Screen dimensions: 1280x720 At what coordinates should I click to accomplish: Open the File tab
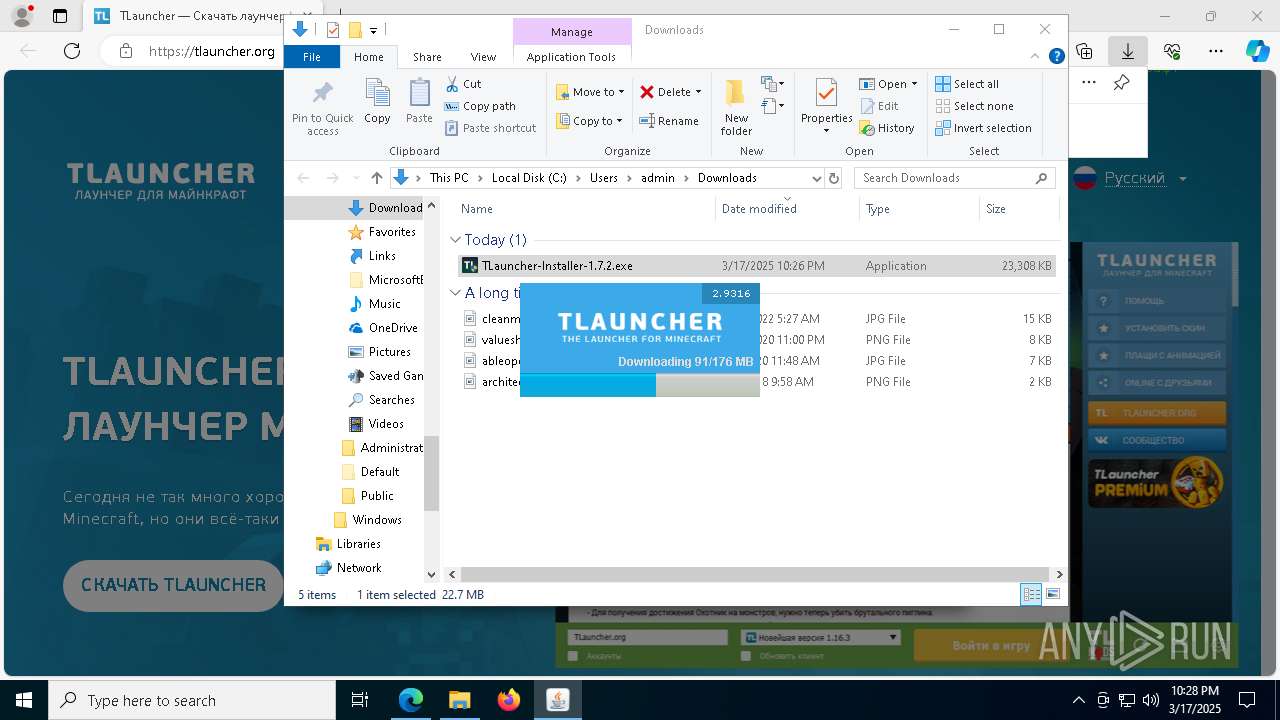tap(312, 57)
